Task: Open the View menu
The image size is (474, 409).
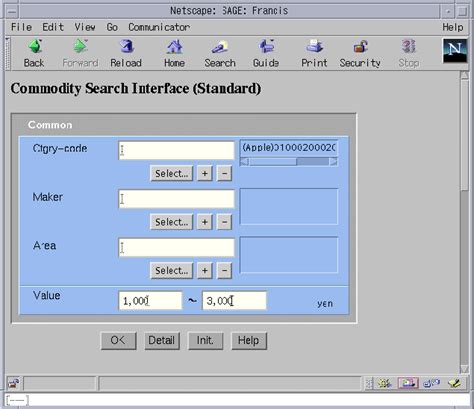Action: [85, 27]
